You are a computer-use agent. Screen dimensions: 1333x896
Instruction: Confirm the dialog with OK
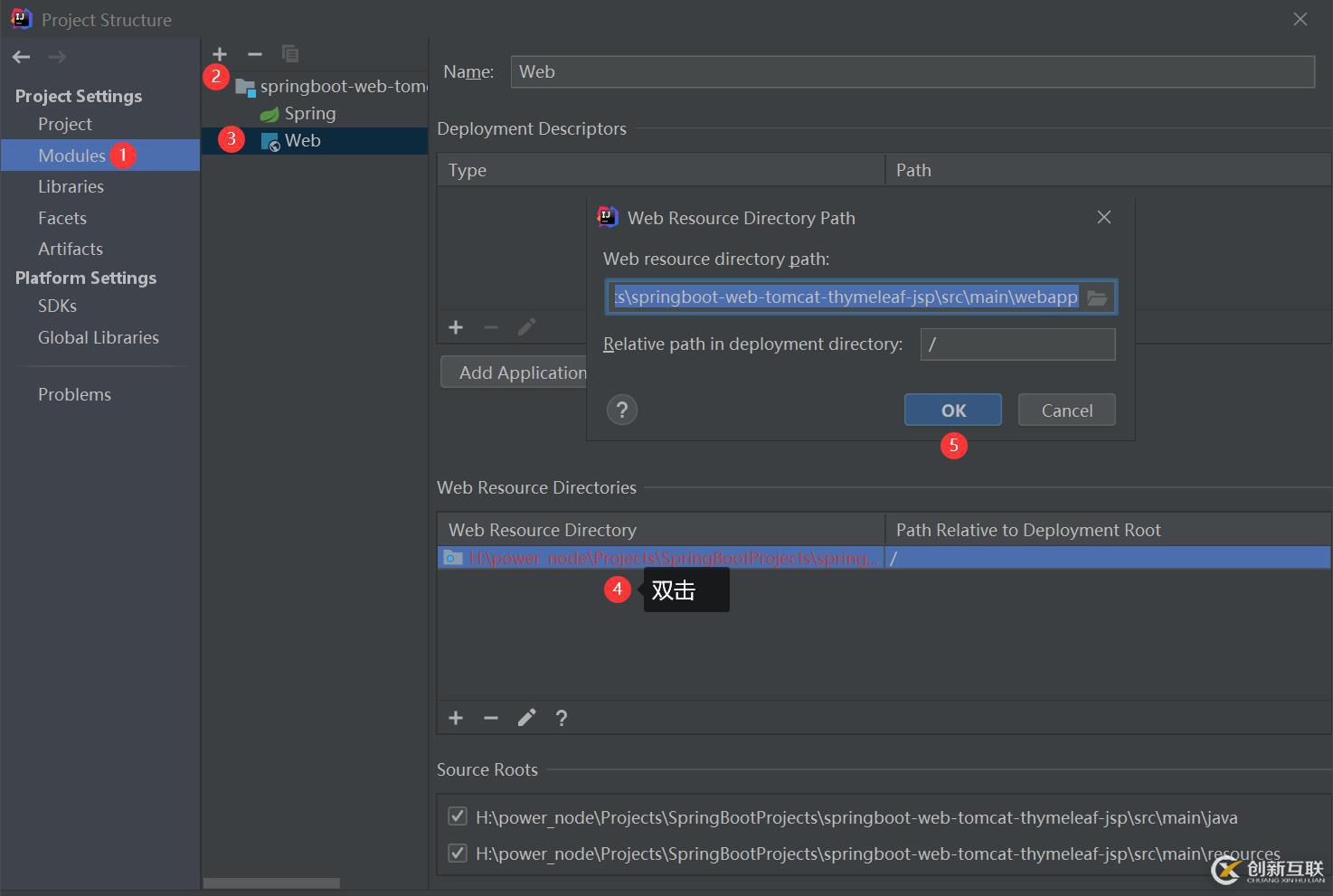pos(952,410)
